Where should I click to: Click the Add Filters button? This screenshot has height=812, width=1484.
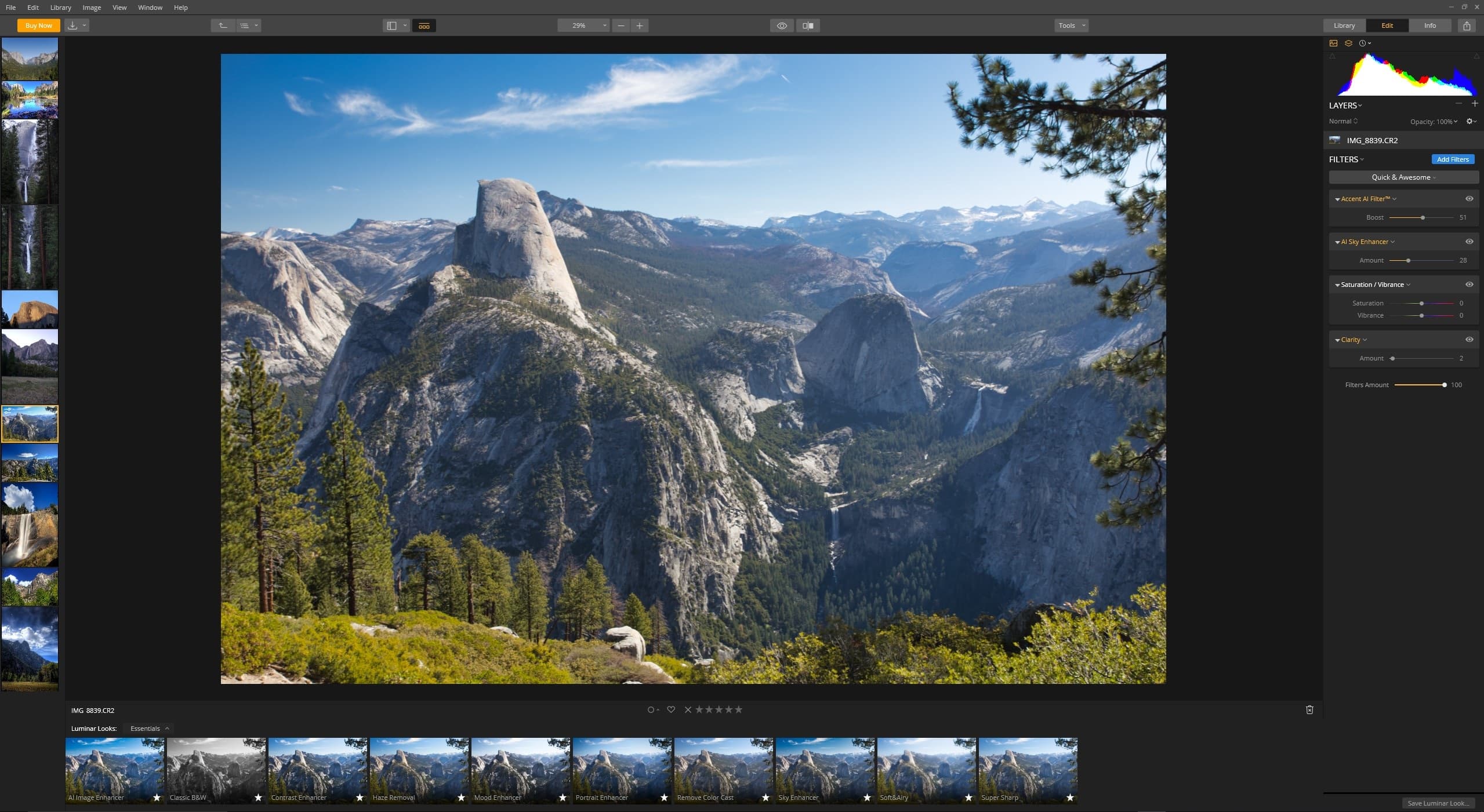pos(1452,159)
